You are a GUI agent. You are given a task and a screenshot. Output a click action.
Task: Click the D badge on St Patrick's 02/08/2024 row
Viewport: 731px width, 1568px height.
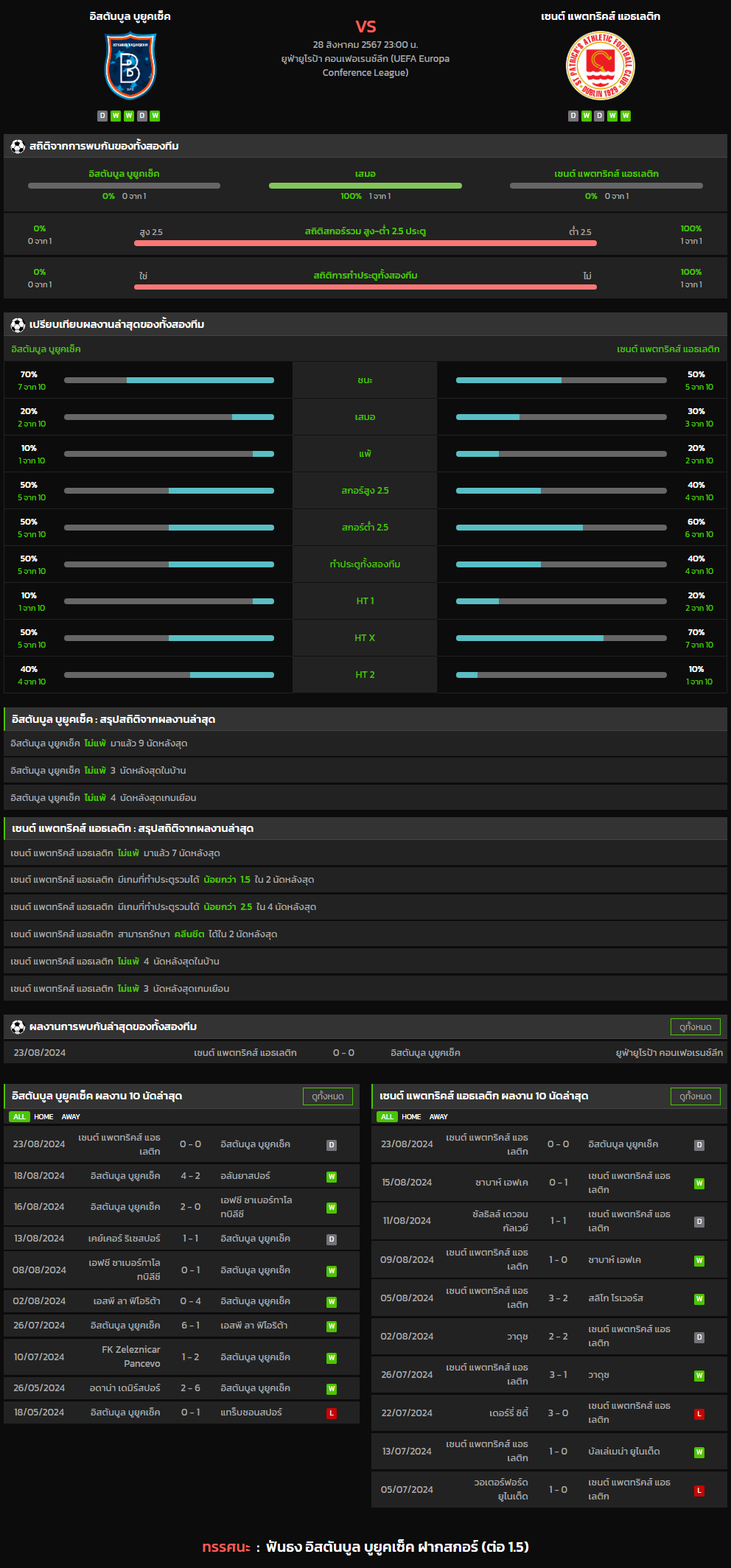(699, 1337)
